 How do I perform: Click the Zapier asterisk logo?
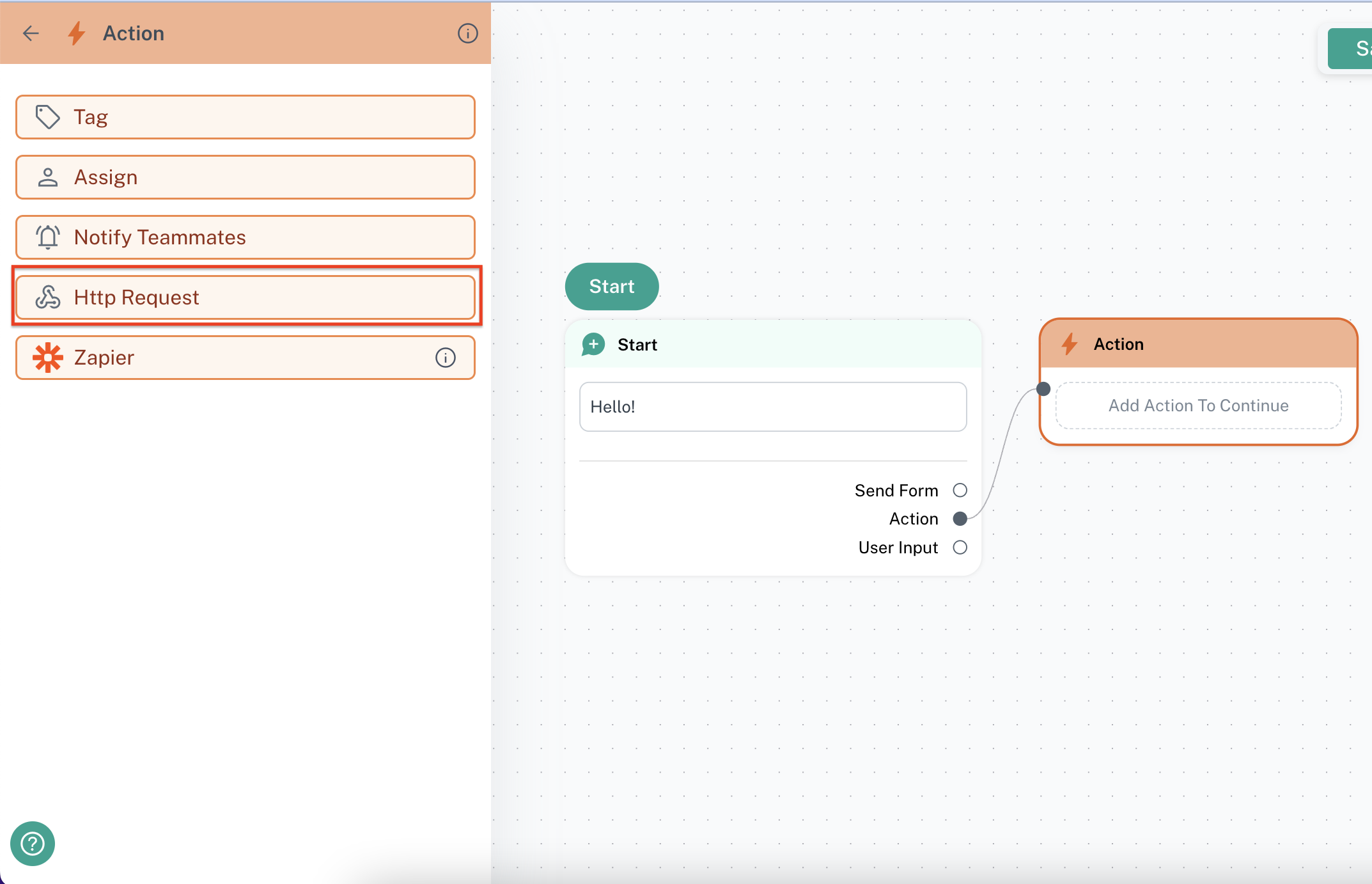click(x=47, y=358)
